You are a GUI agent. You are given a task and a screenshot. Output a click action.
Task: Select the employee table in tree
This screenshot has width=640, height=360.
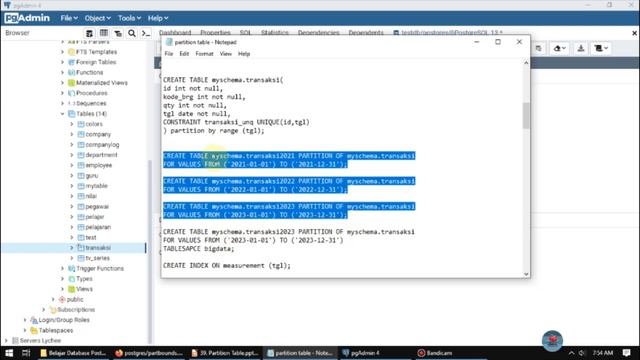point(98,165)
